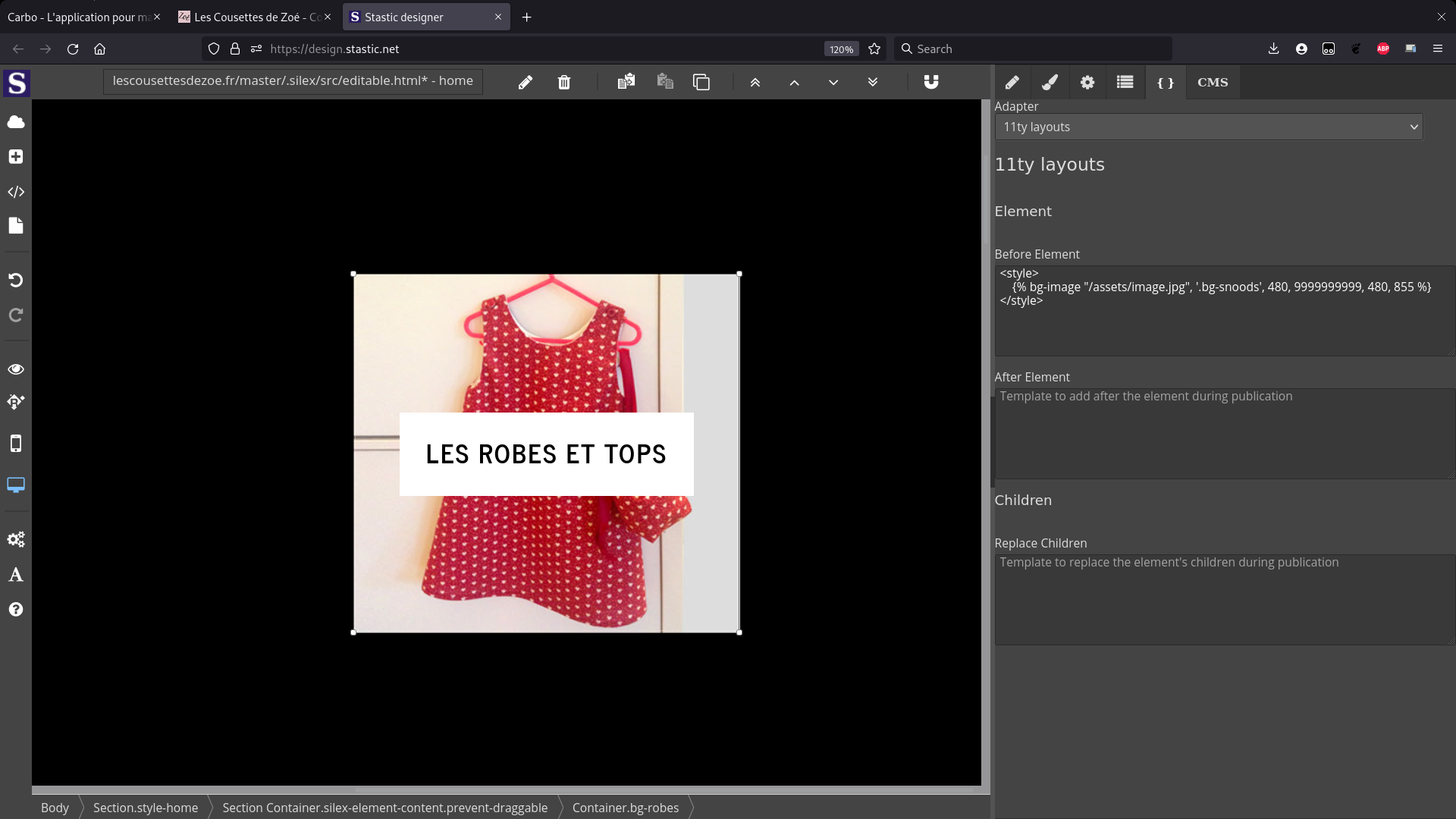Image resolution: width=1456 pixels, height=819 pixels.
Task: Toggle the preview eye icon
Action: pyautogui.click(x=16, y=369)
